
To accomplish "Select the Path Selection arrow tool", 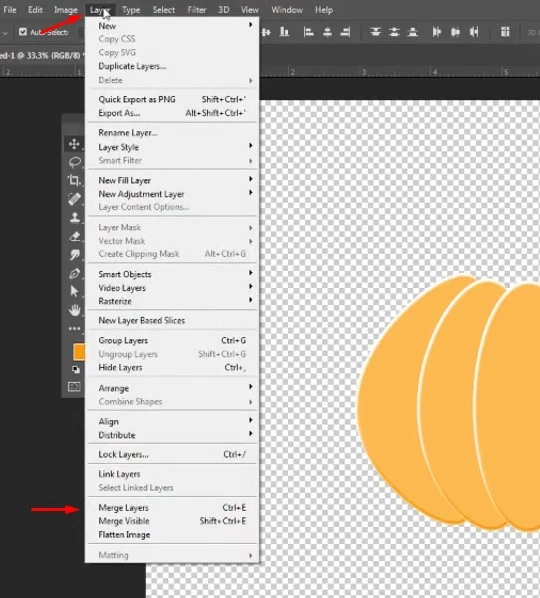I will pos(74,291).
